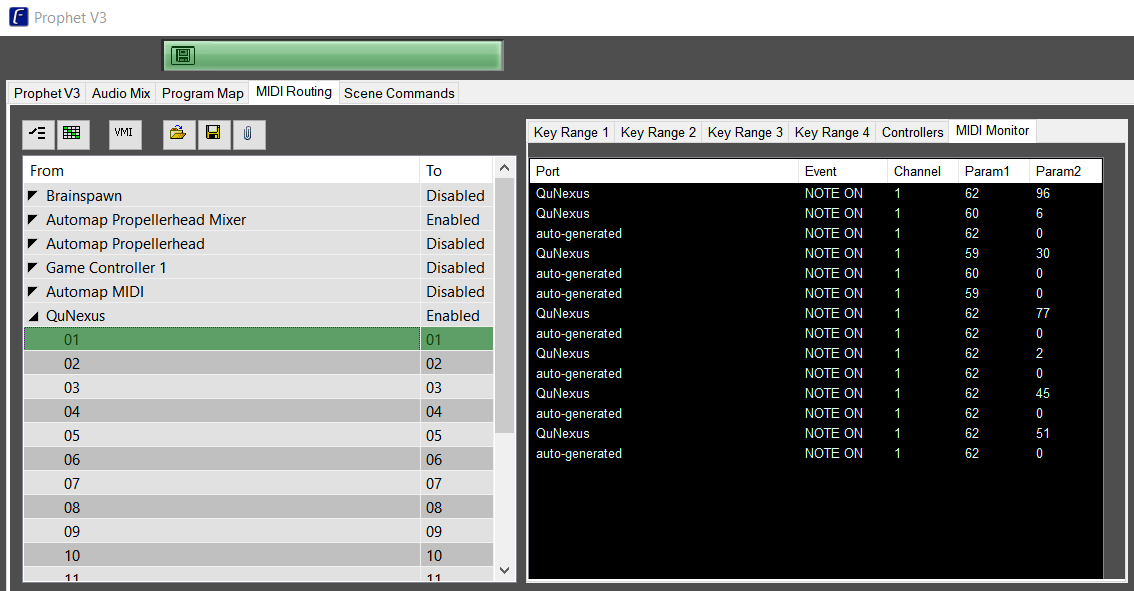Click the paperclip attach icon

[248, 134]
